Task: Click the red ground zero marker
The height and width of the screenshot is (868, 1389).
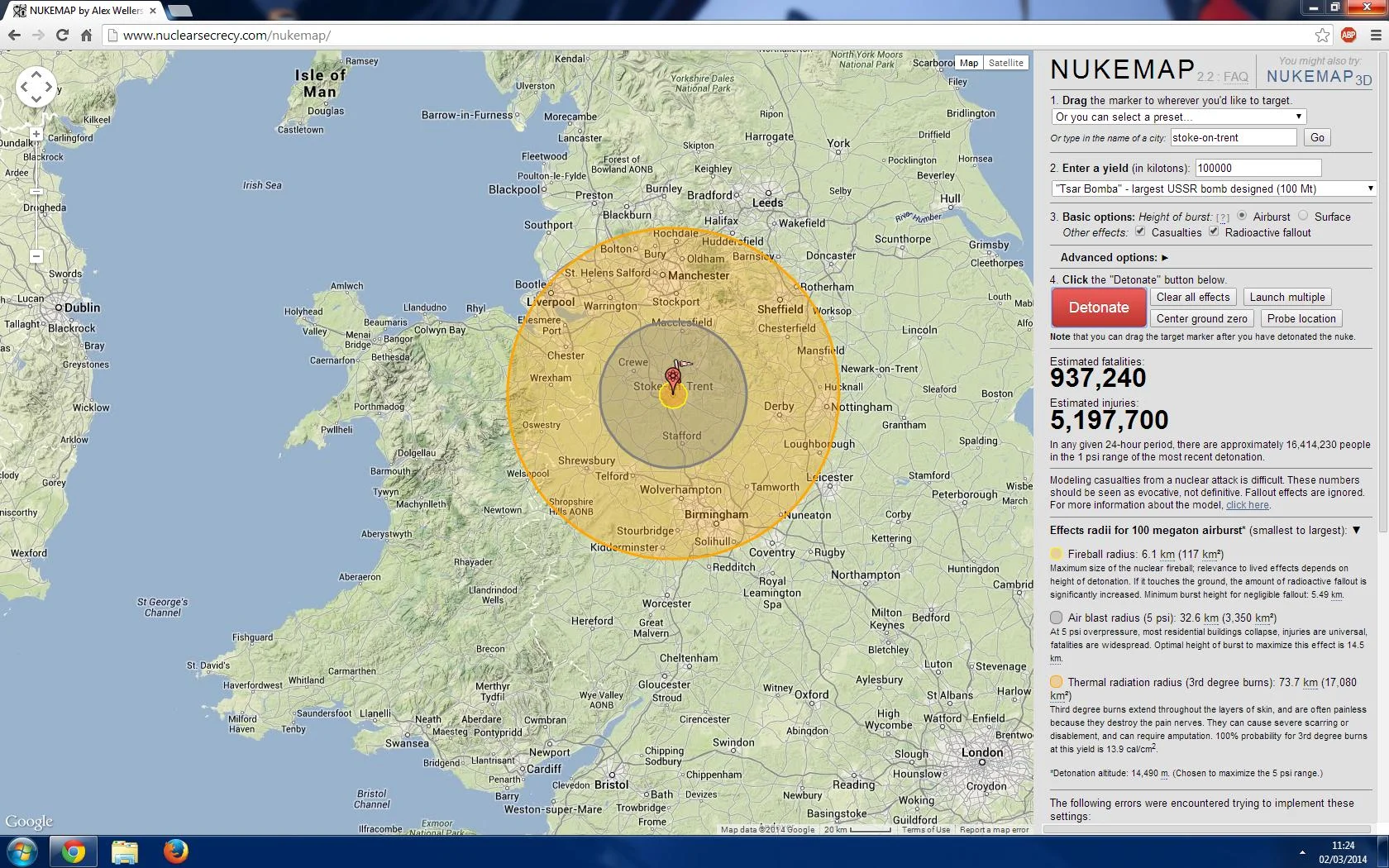Action: coord(674,380)
